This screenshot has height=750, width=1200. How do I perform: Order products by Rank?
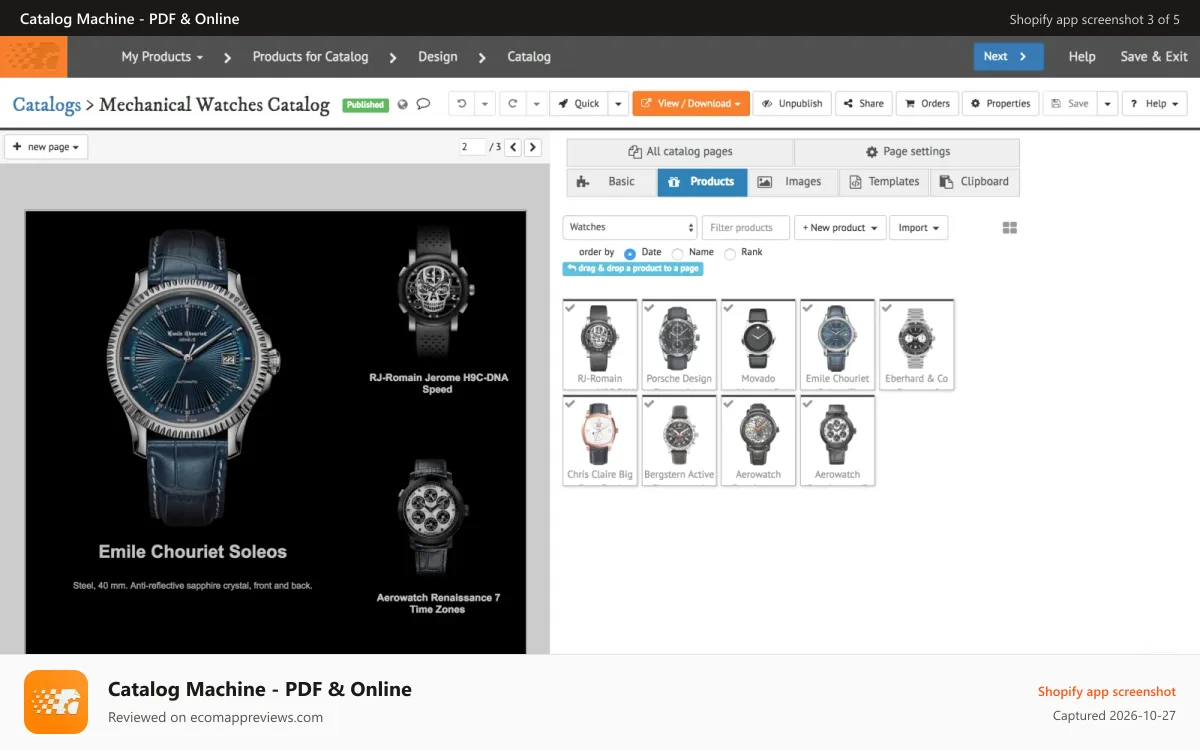click(x=730, y=254)
